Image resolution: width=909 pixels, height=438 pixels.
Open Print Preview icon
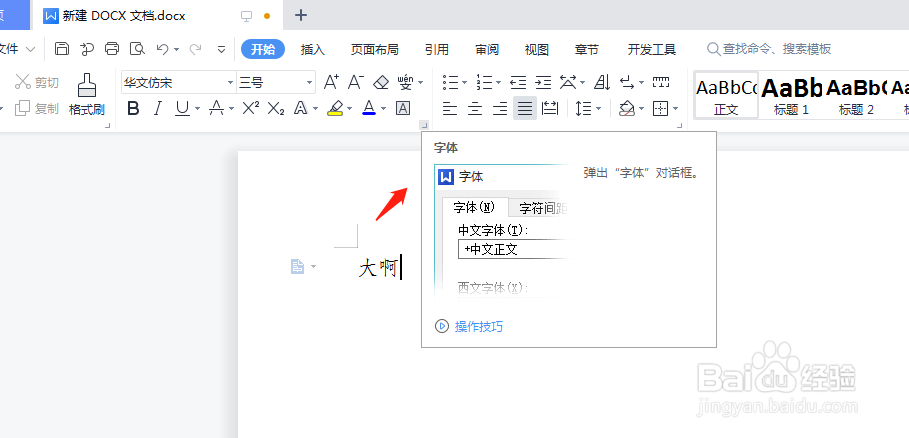click(137, 49)
